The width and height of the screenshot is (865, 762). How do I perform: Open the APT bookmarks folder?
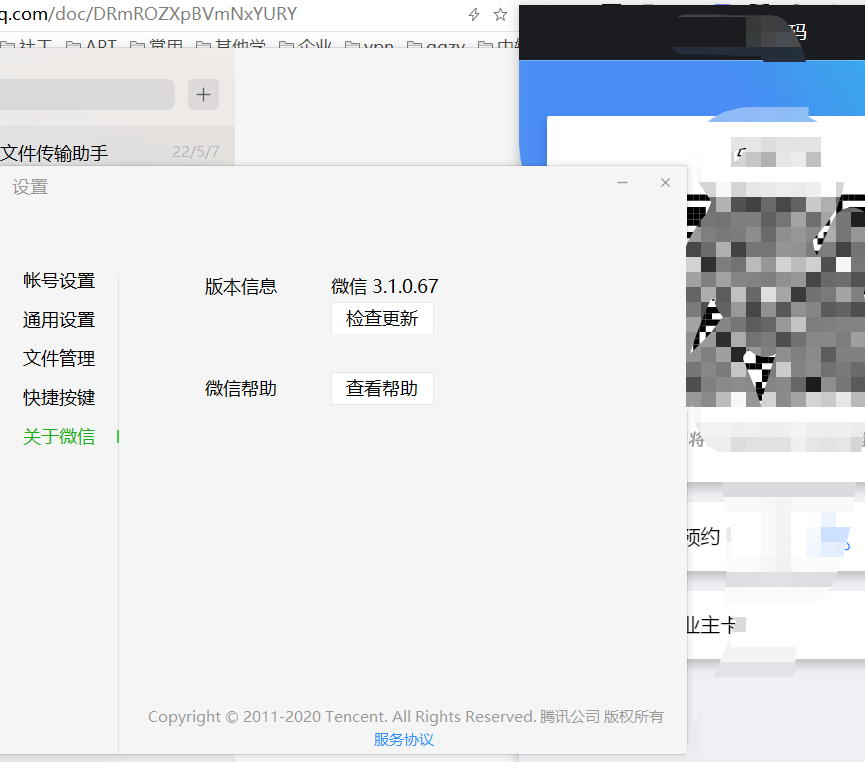(92, 44)
